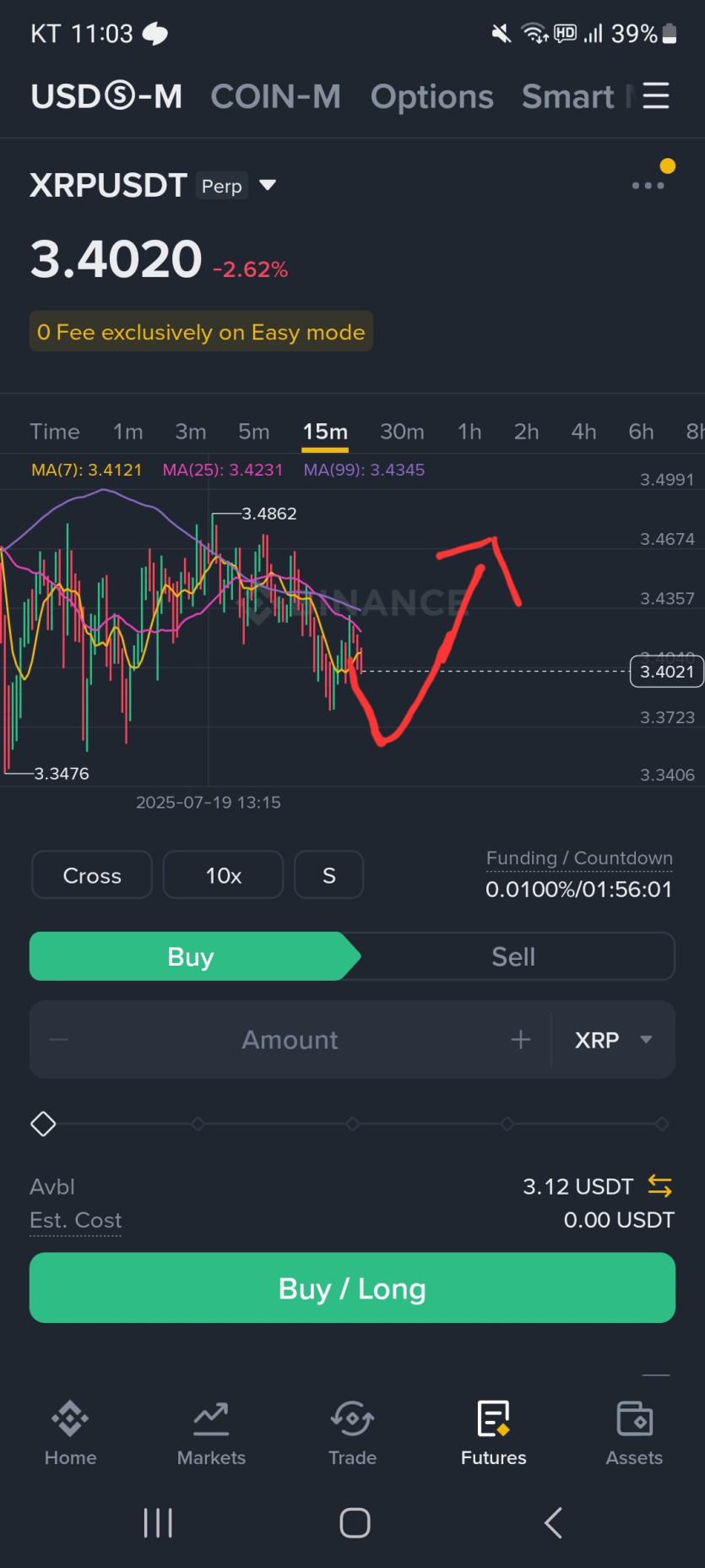Switch to the COIN-M tab

coord(275,96)
